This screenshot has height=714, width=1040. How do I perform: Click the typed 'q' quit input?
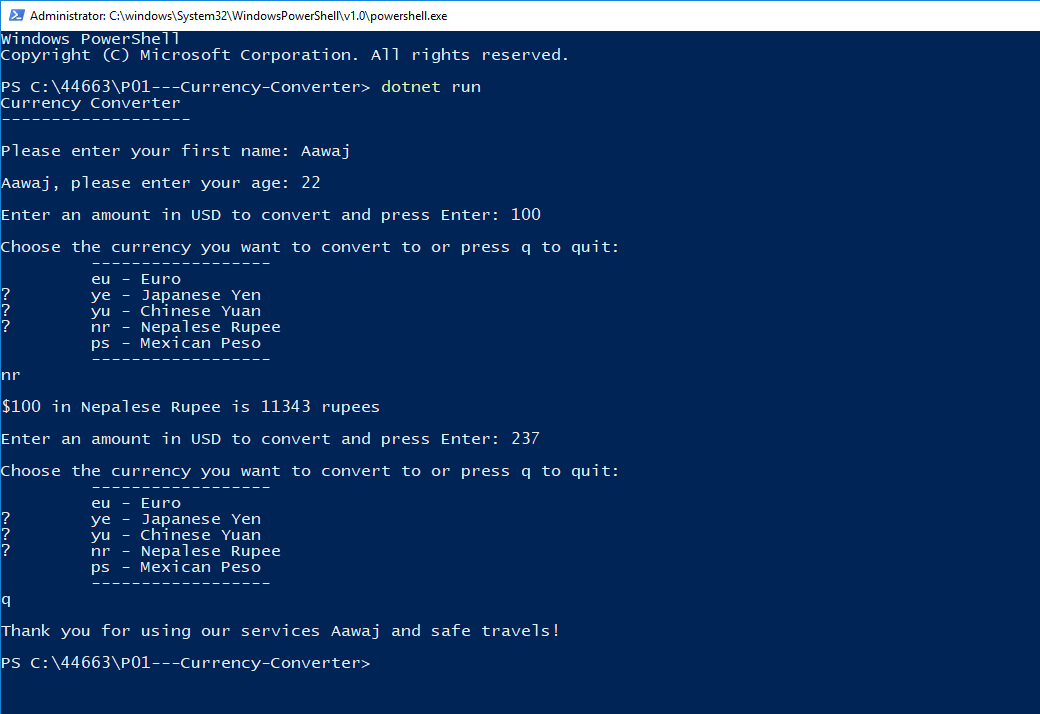[5, 598]
